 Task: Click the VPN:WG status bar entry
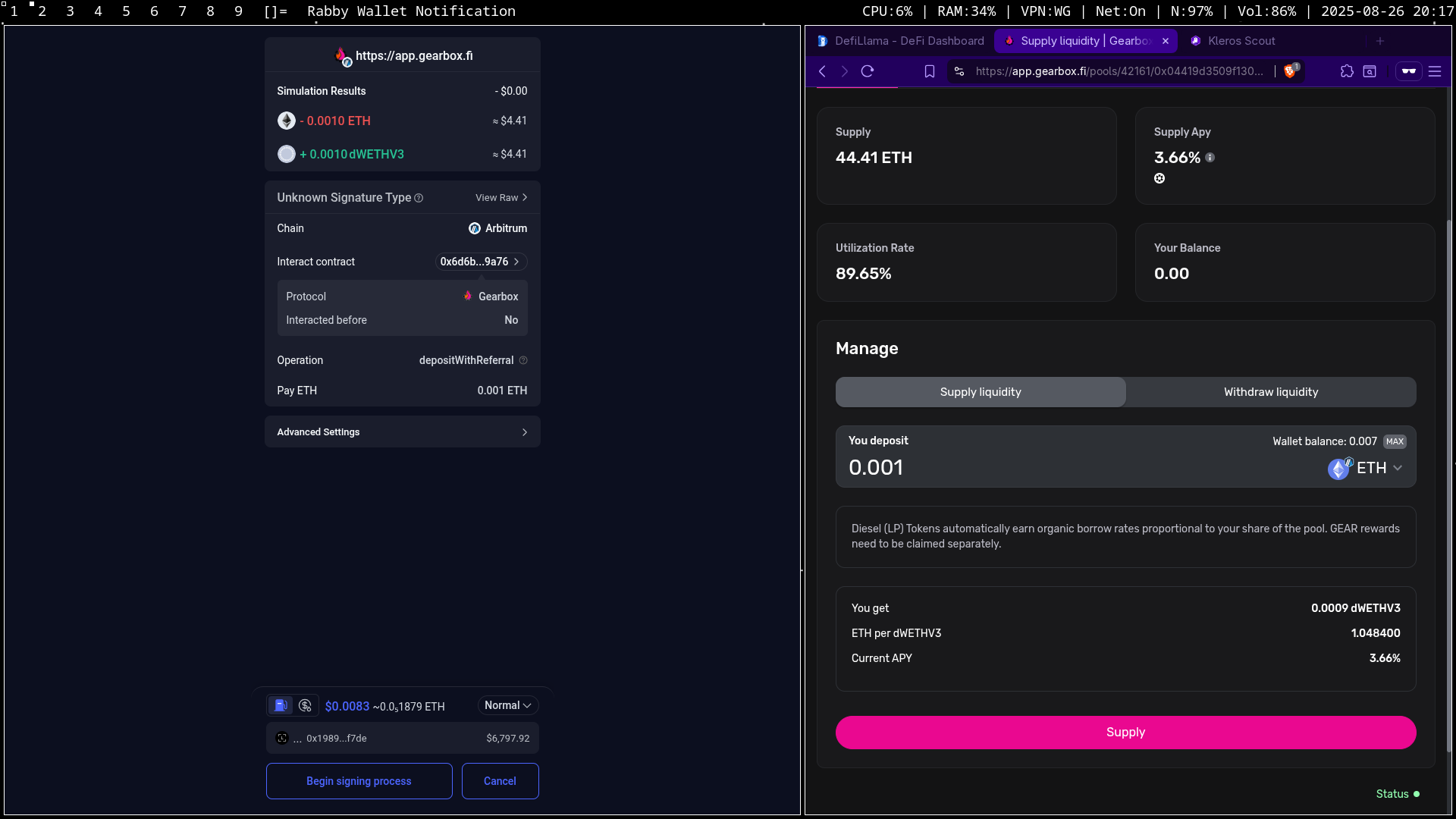tap(1045, 11)
